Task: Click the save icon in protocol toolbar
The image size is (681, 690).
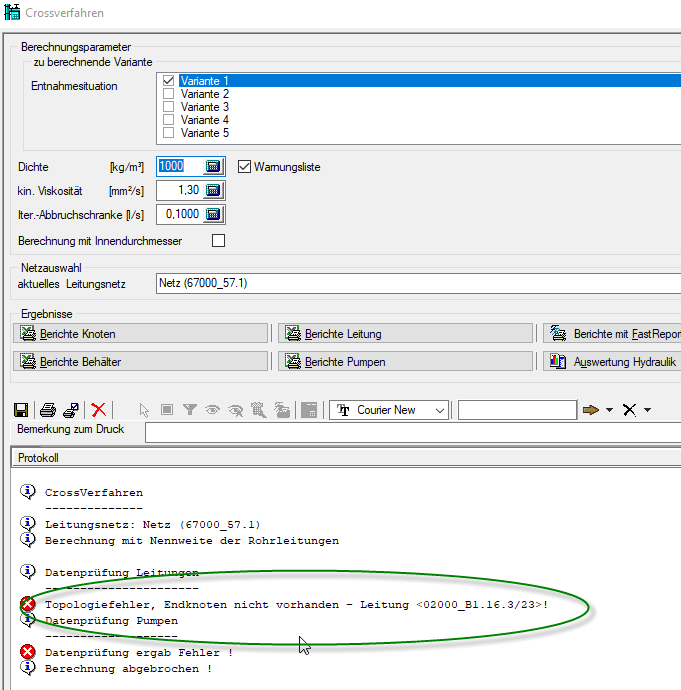Action: click(x=20, y=410)
